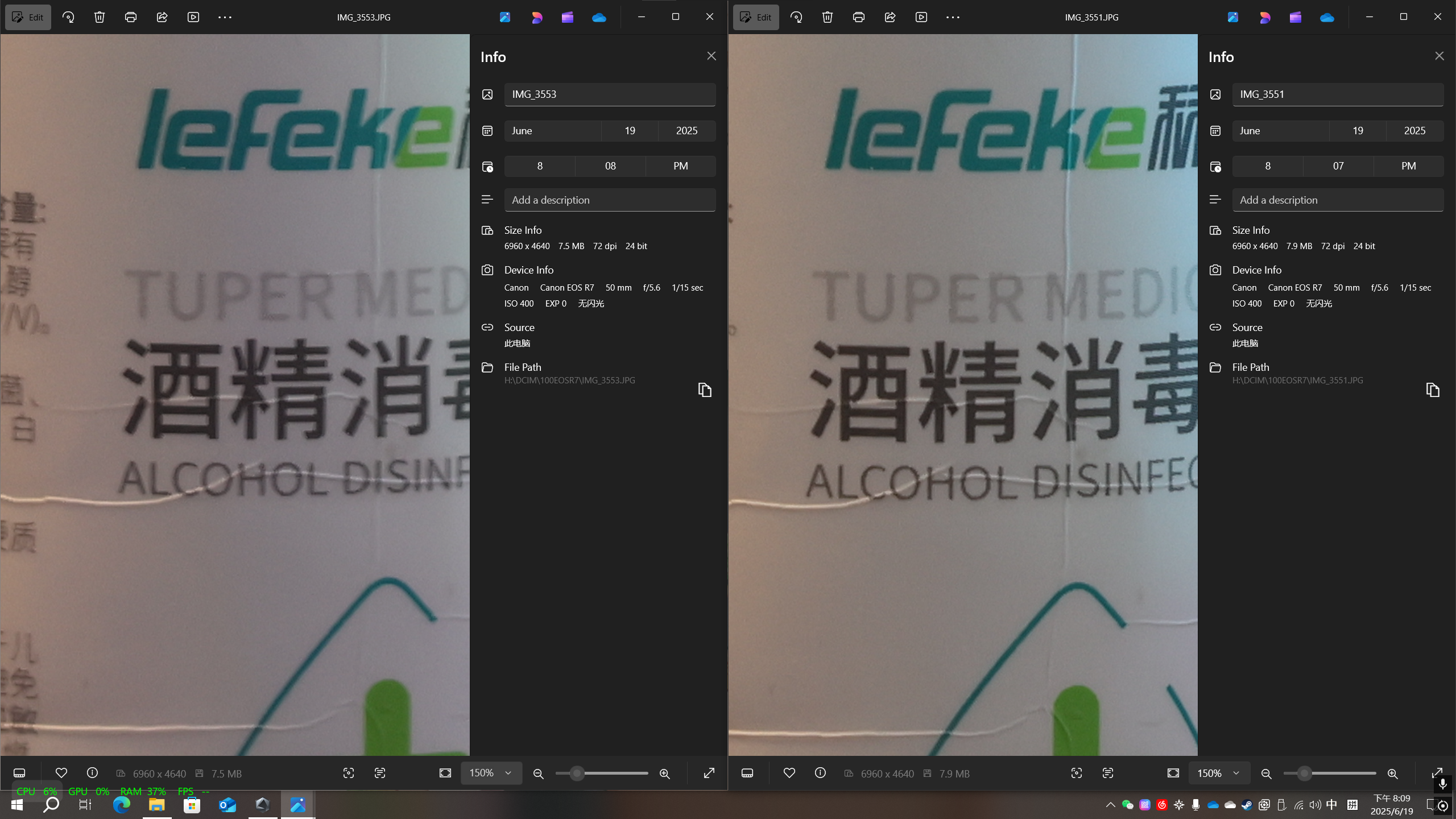Open Designer app icon in IMG_3553 title bar
The height and width of the screenshot is (819, 1456).
pos(536,18)
